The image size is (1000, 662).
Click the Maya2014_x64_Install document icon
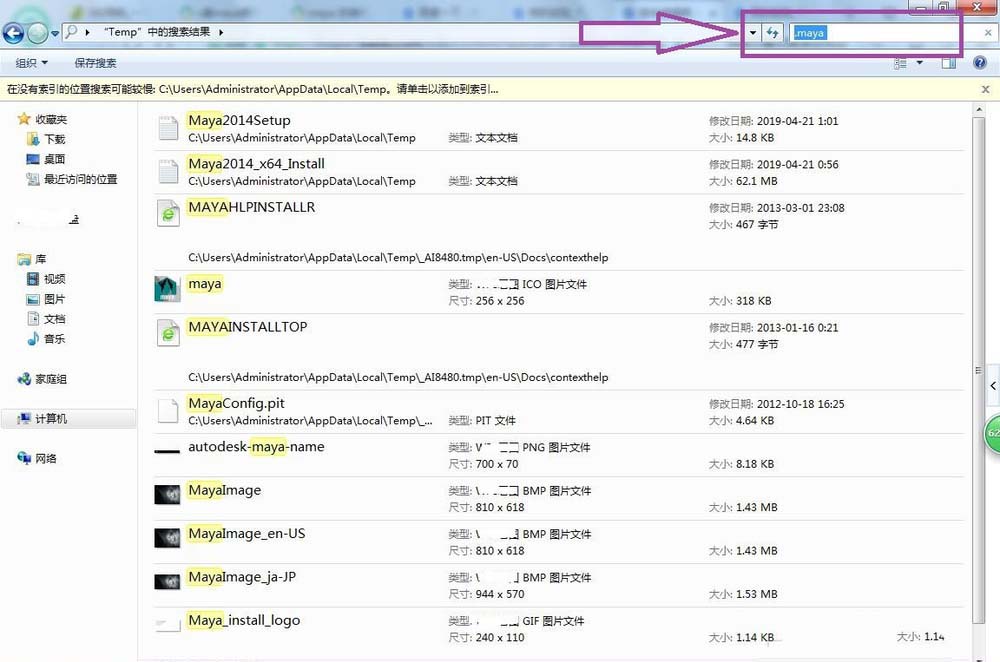click(168, 171)
